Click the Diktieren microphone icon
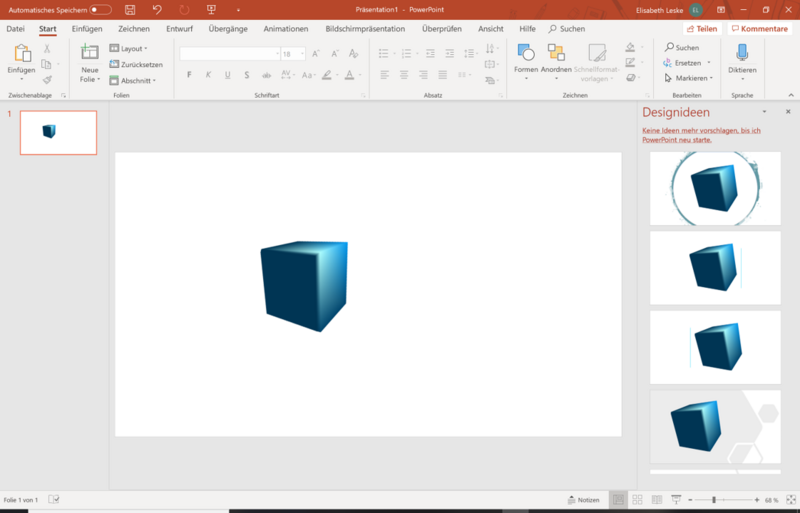Screen dimensions: 800x513 (x=742, y=54)
